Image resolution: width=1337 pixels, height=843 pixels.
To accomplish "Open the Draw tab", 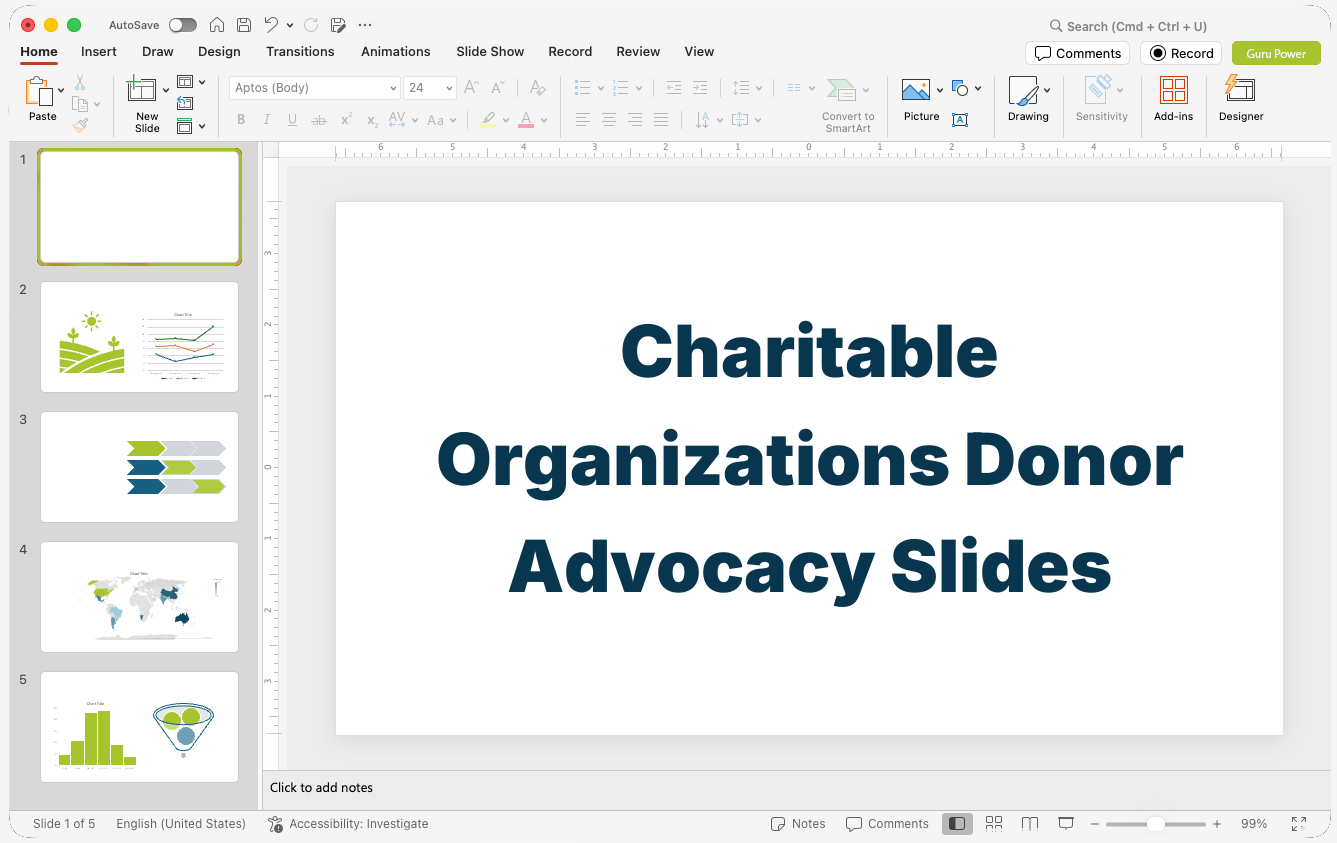I will point(158,51).
